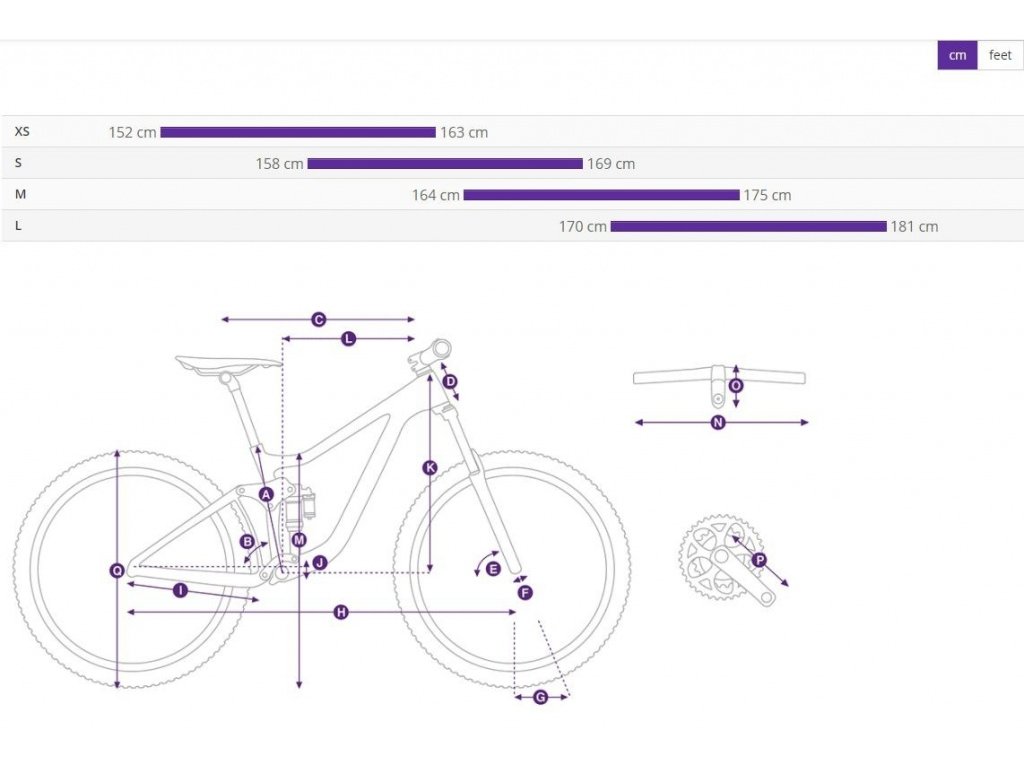The width and height of the screenshot is (1024, 768).
Task: Select the XS size row
Action: coord(23,131)
